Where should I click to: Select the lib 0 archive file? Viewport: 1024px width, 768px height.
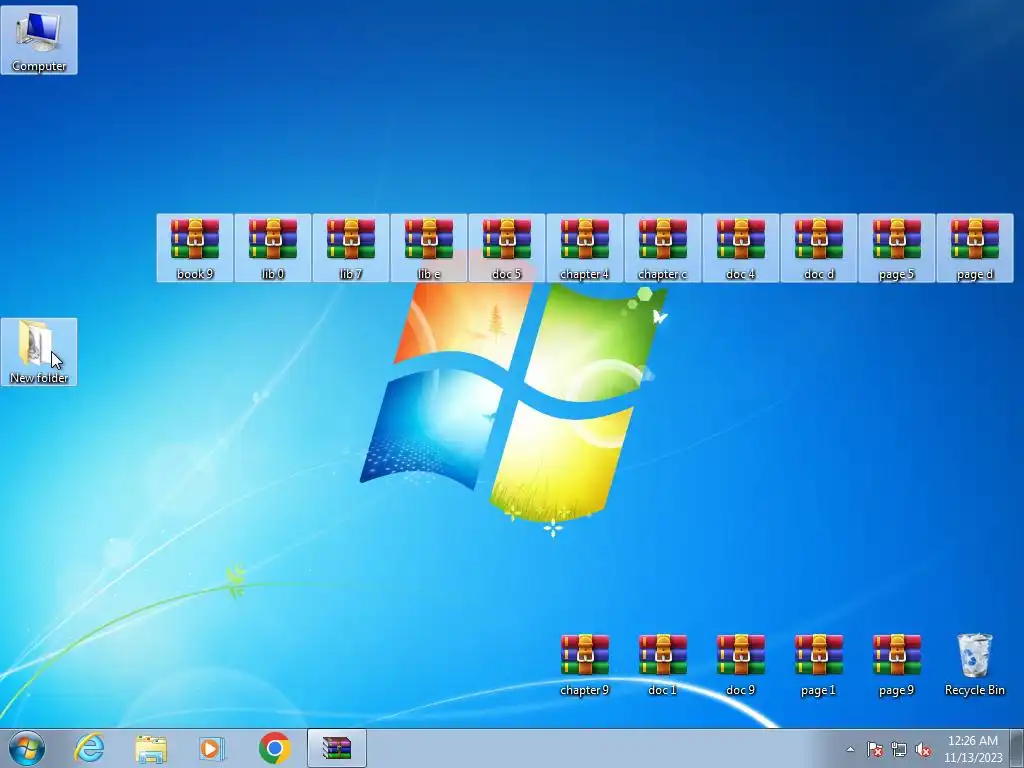click(x=272, y=248)
